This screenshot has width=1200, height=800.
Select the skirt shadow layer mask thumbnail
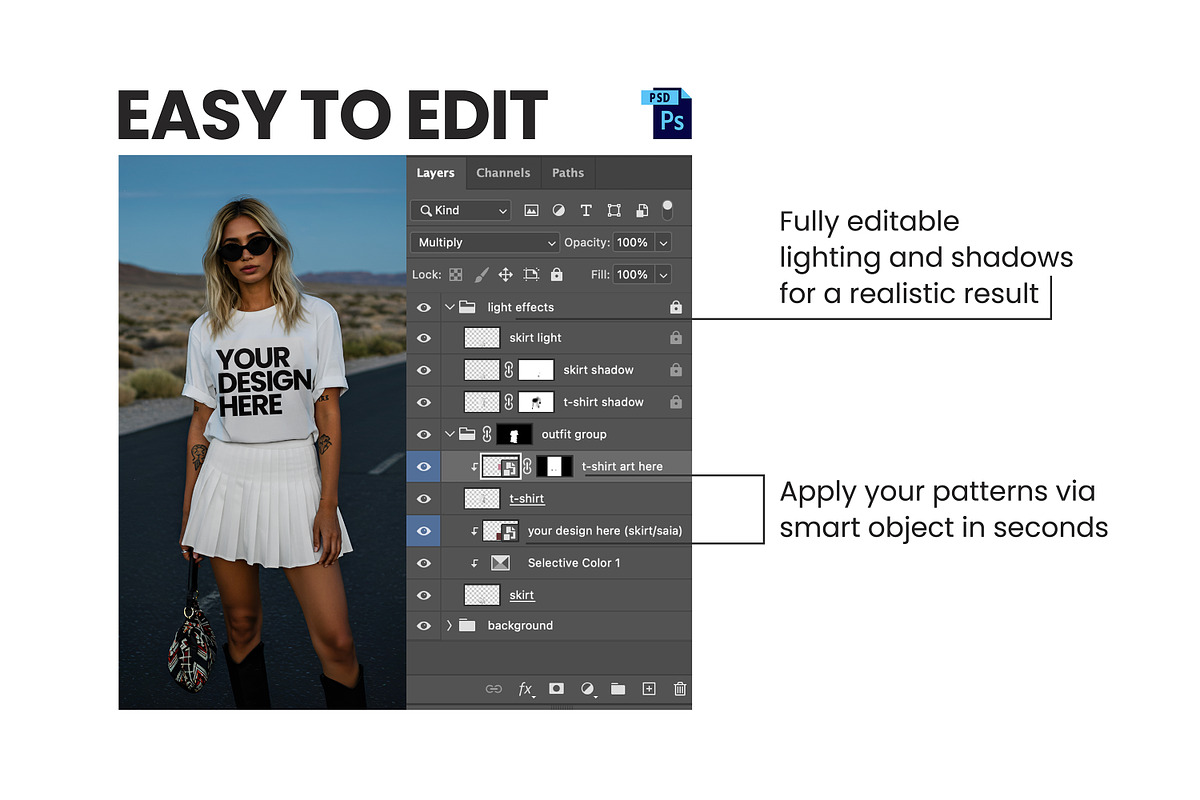pos(536,370)
